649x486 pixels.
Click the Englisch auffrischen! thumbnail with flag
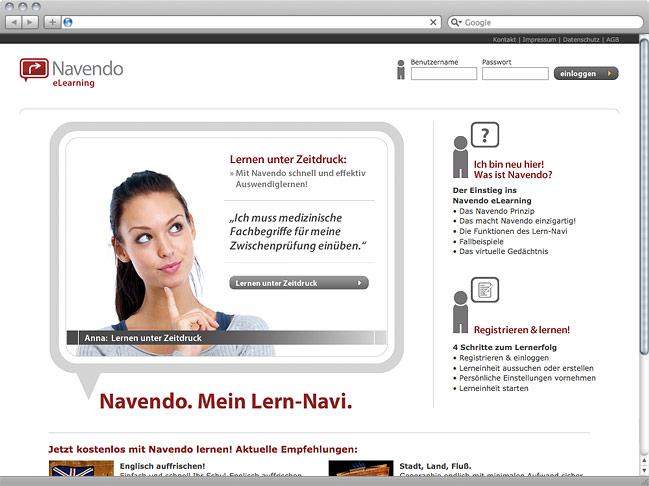point(81,468)
